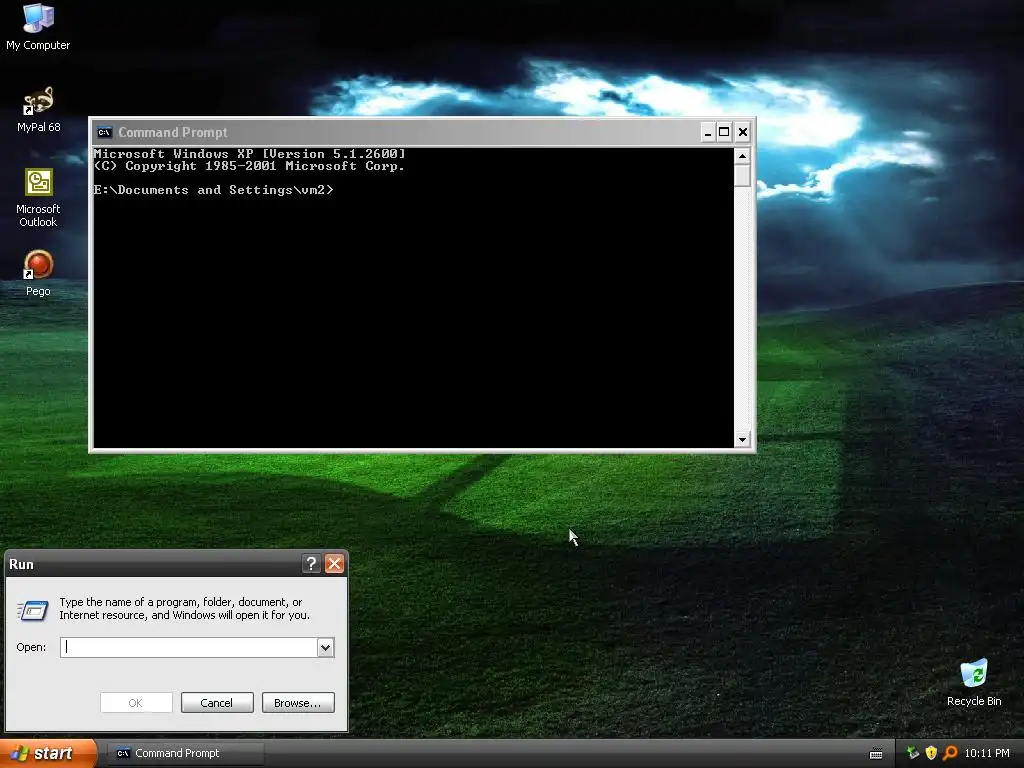
Task: Select the Pego desktop shortcut
Action: pyautogui.click(x=38, y=273)
